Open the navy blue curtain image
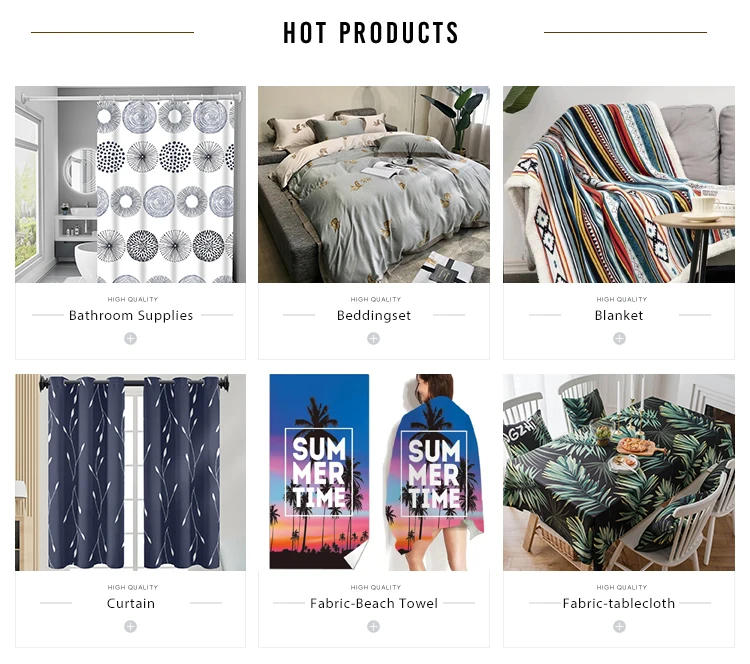Screen dimensions: 750x664 pyautogui.click(x=131, y=473)
